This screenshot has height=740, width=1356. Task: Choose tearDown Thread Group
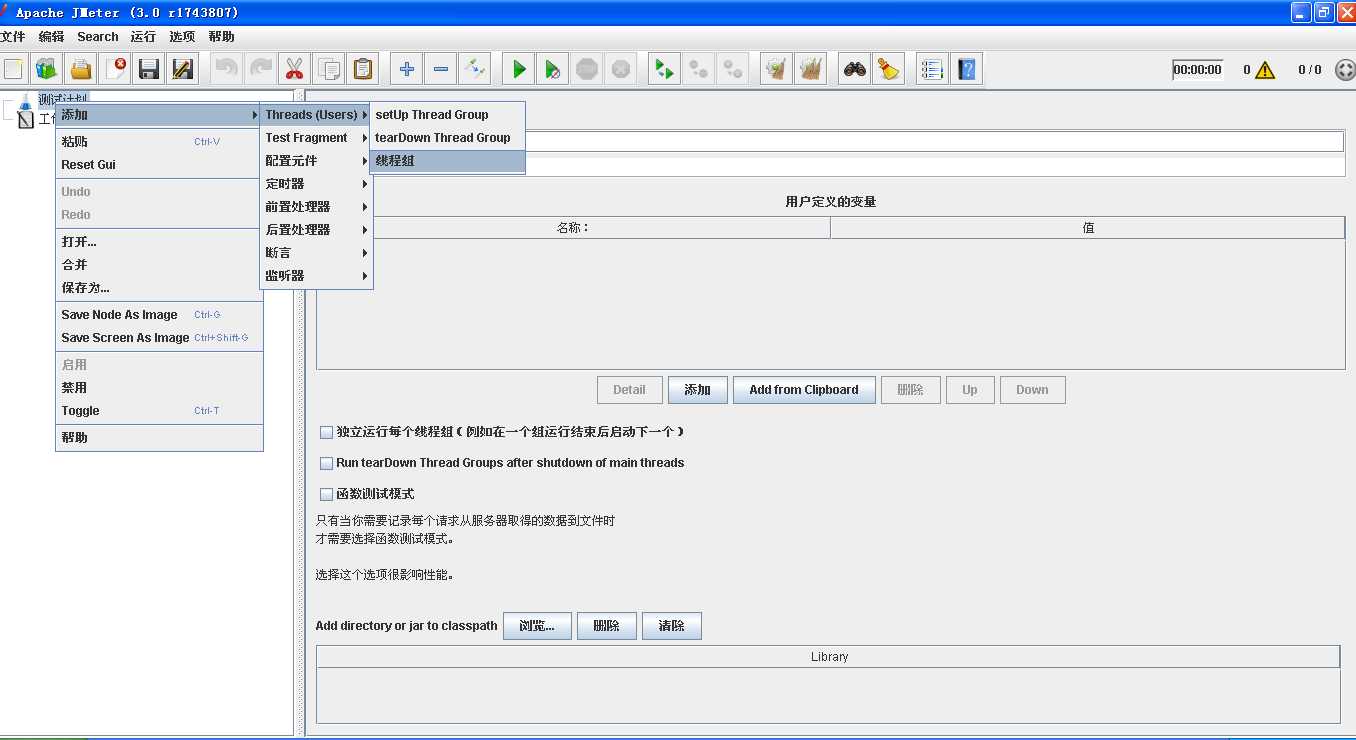[x=447, y=138]
